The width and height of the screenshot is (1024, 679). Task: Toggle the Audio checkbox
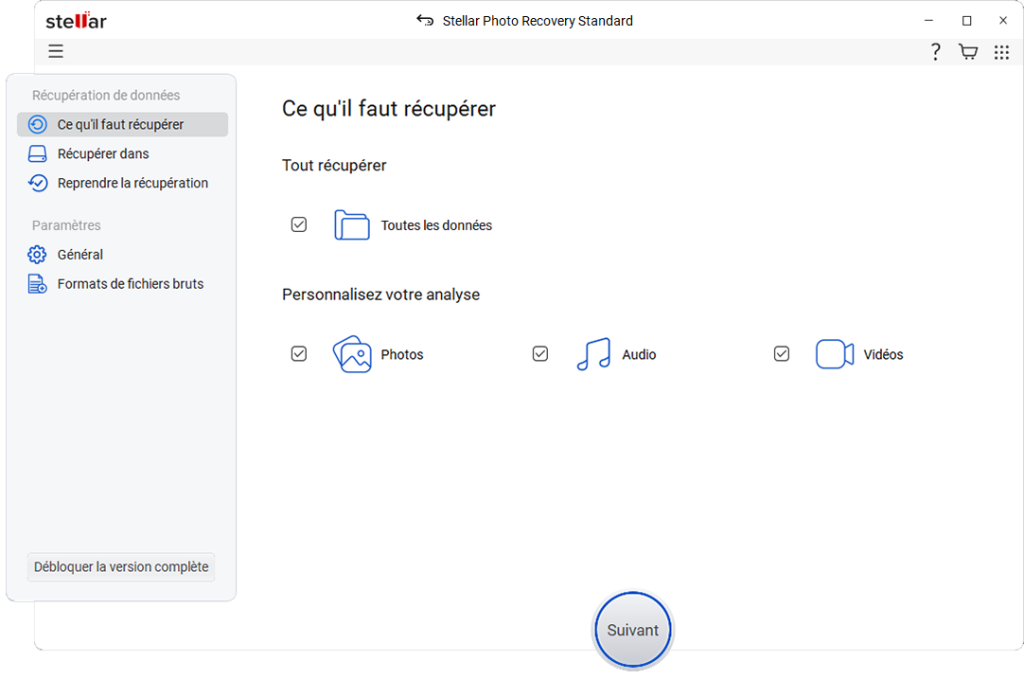[x=540, y=354]
